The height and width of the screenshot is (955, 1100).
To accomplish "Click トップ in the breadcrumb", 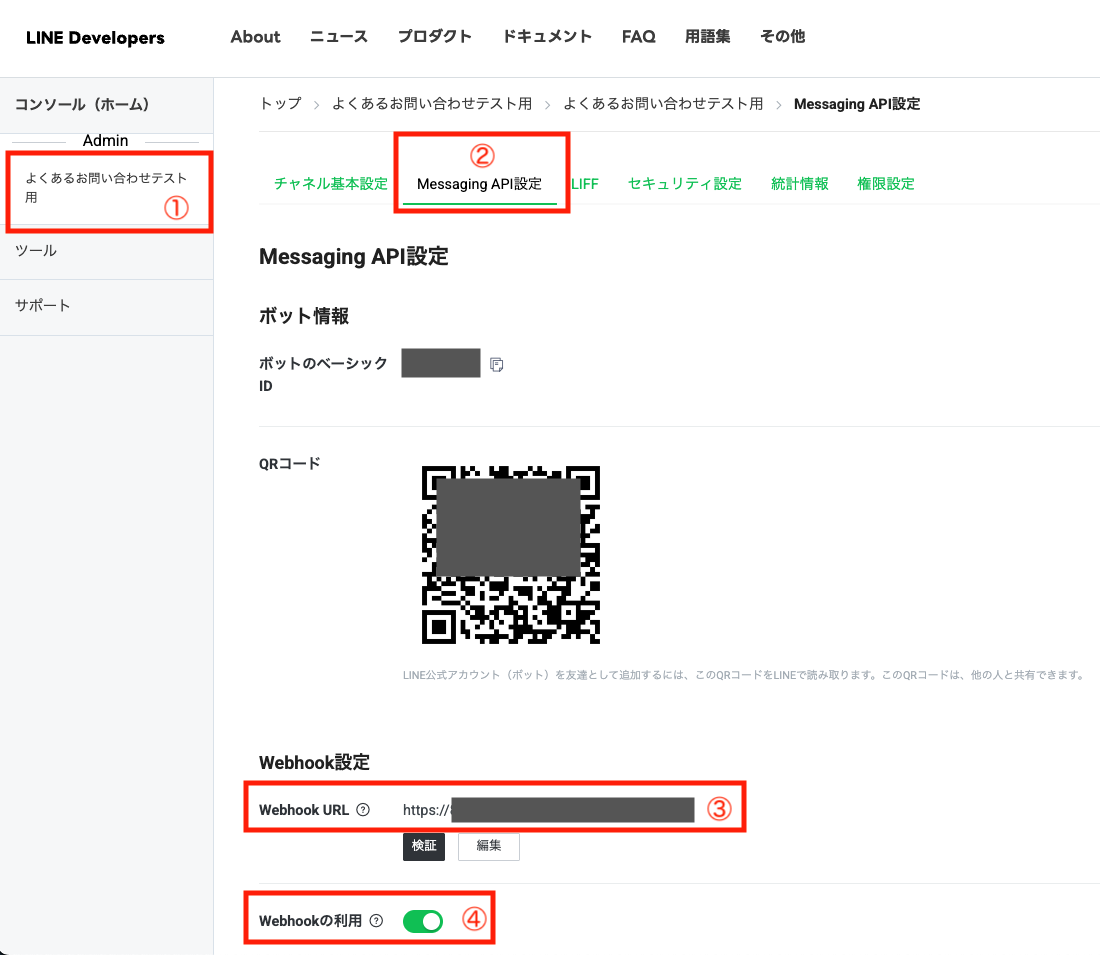I will click(x=281, y=104).
